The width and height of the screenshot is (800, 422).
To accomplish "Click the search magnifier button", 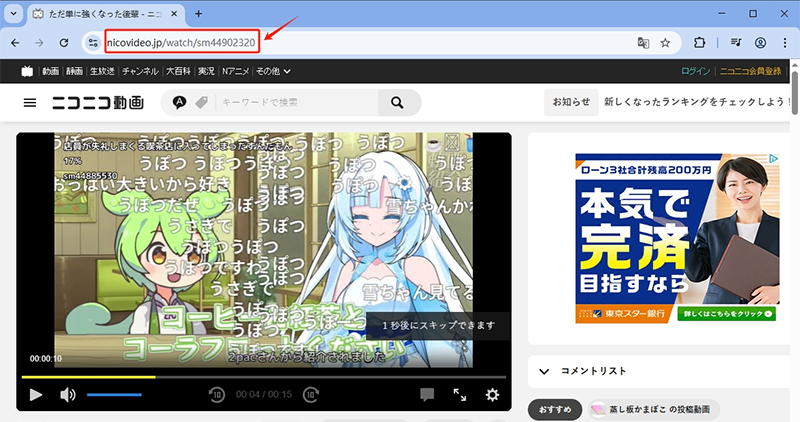I will pos(397,103).
